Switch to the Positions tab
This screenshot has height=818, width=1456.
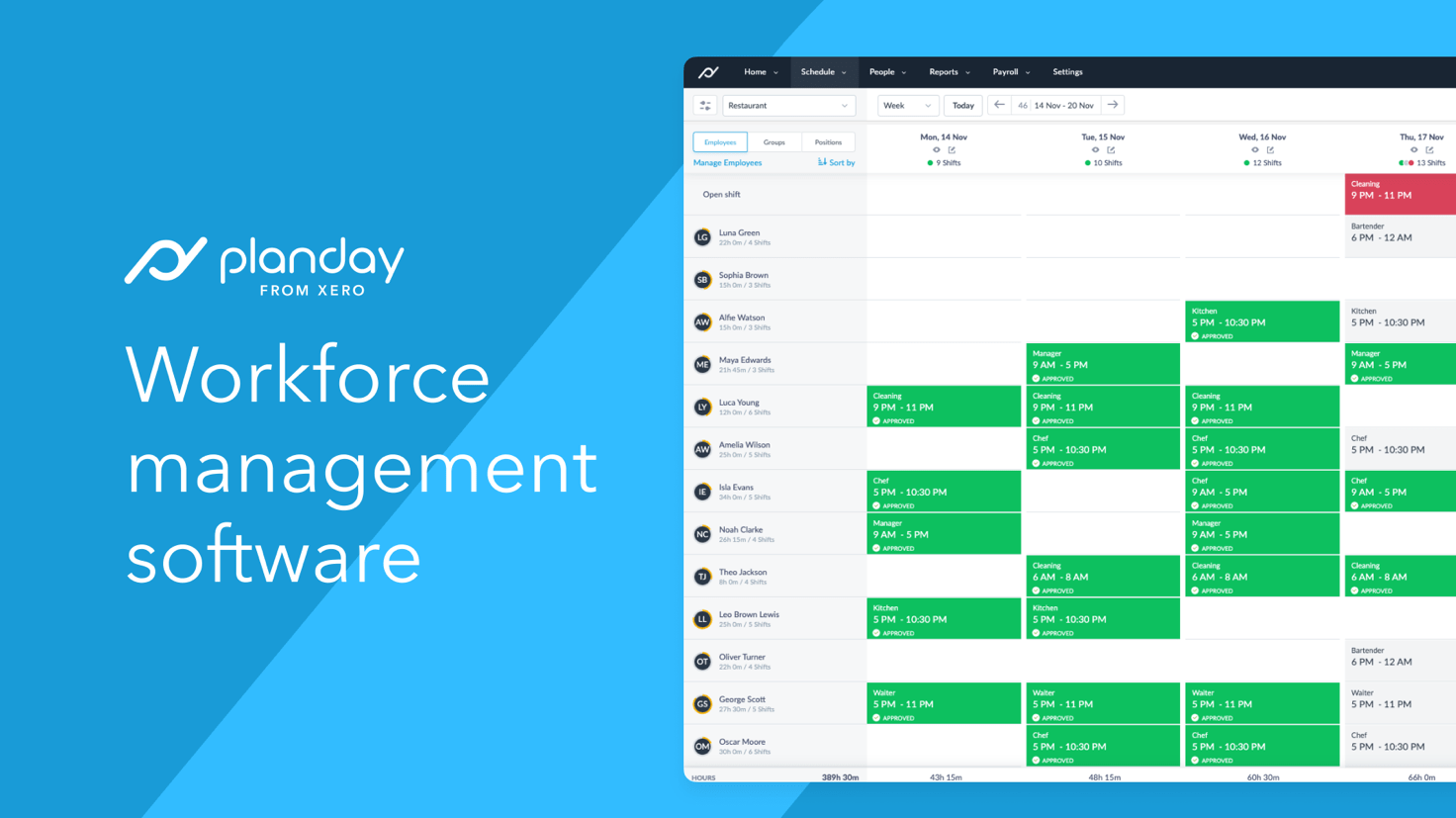pos(828,142)
